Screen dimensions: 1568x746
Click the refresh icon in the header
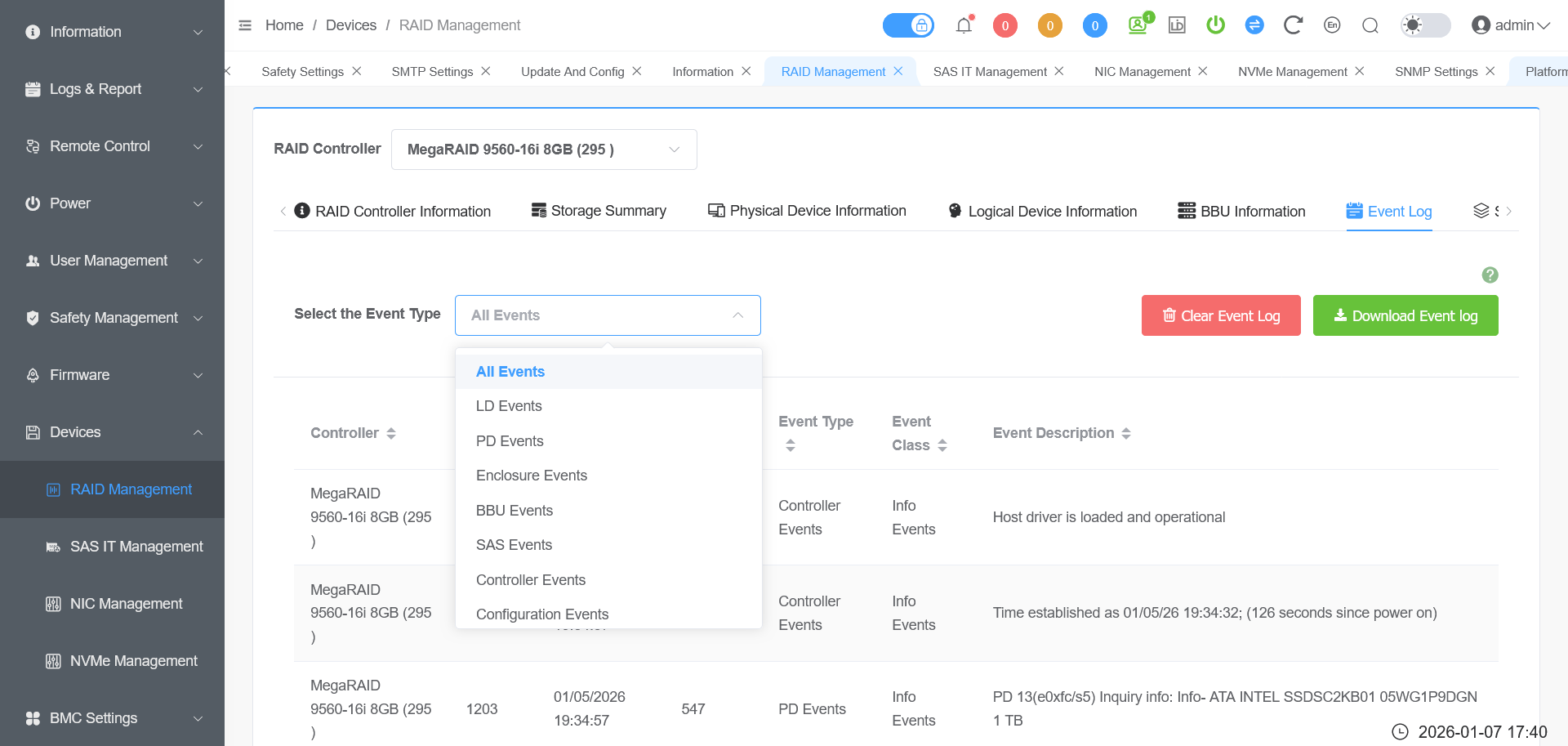coord(1292,25)
